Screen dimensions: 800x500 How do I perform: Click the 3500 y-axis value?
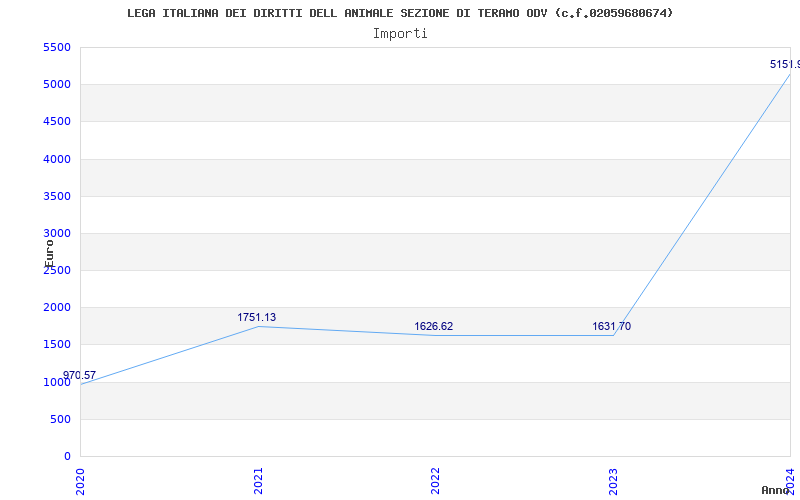57,196
